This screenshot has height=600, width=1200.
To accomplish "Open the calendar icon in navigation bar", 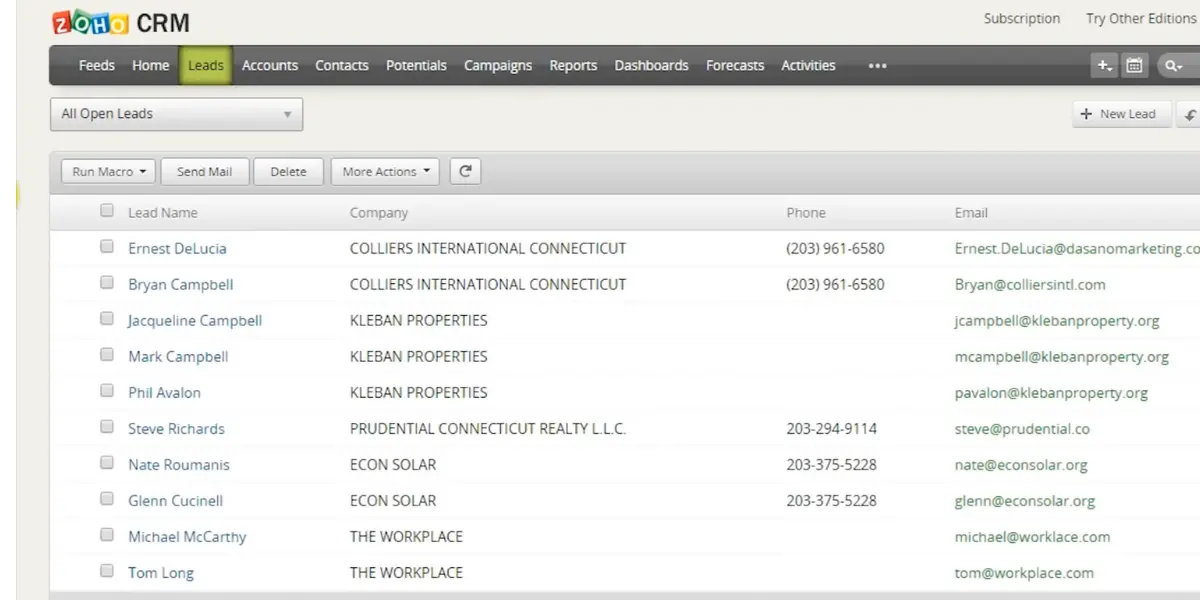I will pos(1134,66).
